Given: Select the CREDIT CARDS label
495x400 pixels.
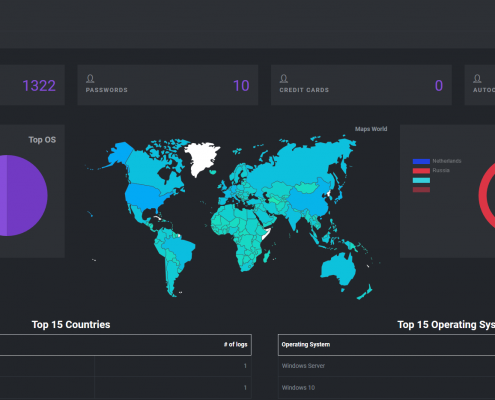Looking at the screenshot, I should point(304,90).
